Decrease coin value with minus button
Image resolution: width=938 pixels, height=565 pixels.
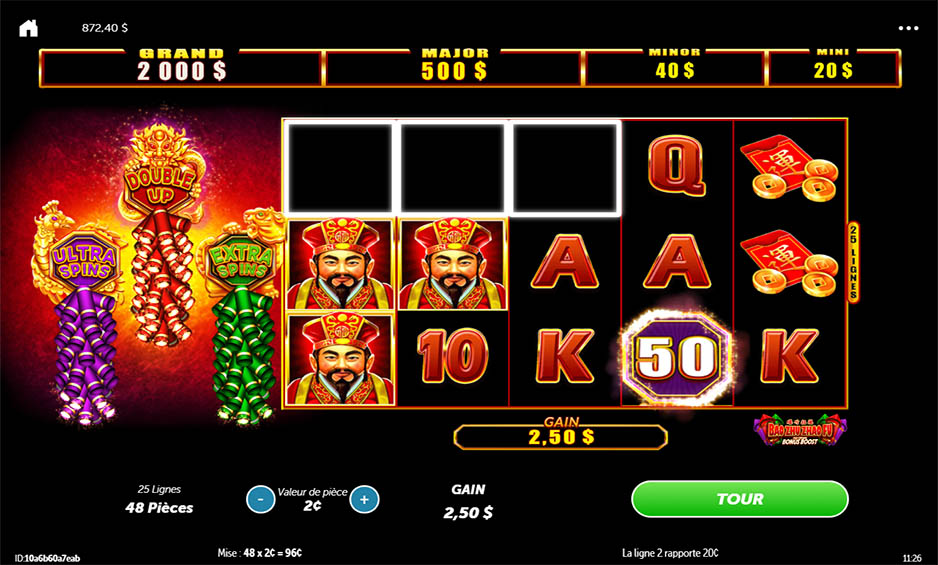click(261, 499)
